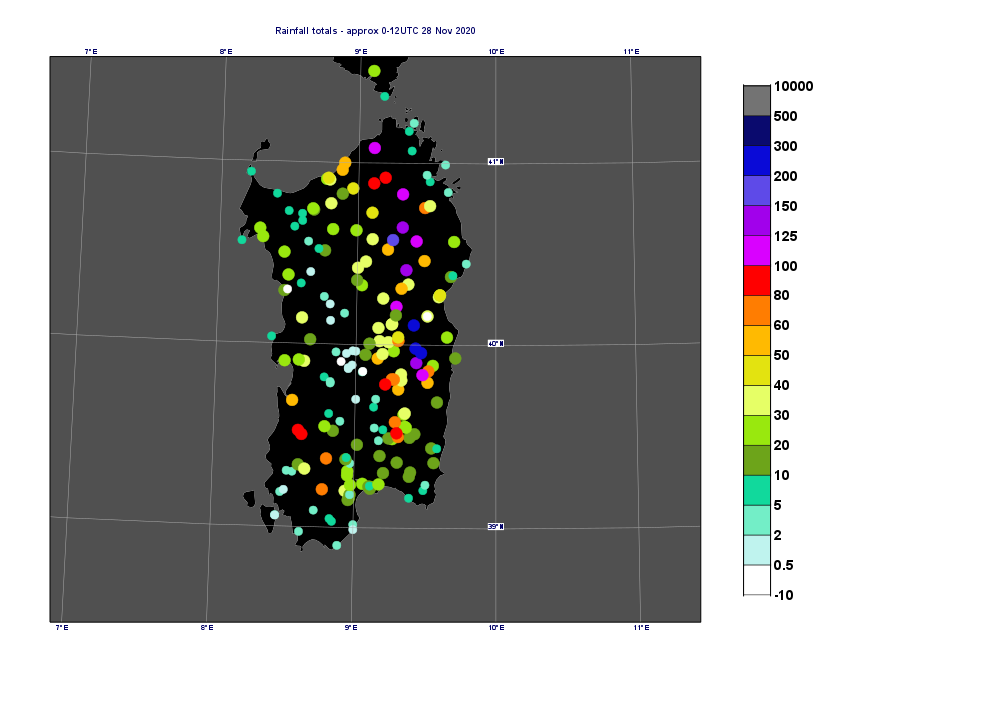Select the olive green 10–20 legend swatch
Image resolution: width=1000 pixels, height=707 pixels.
click(x=757, y=460)
